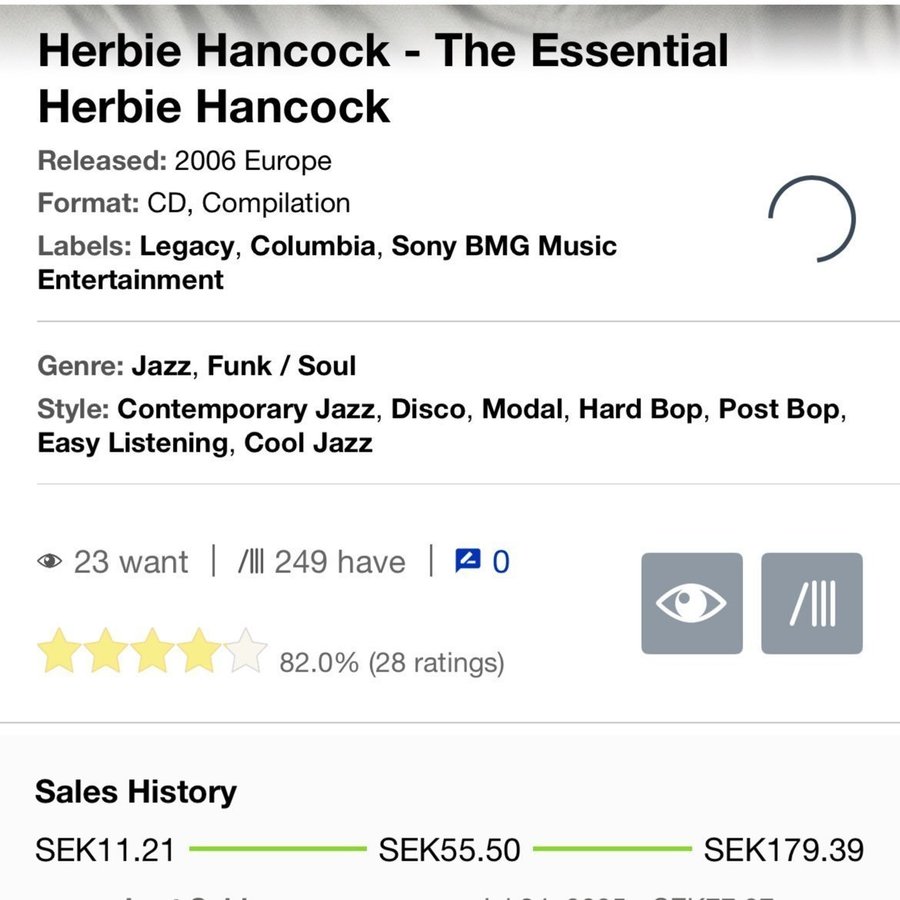Click the small eye icon beside 23 want
Screen dimensions: 900x900
[49, 562]
